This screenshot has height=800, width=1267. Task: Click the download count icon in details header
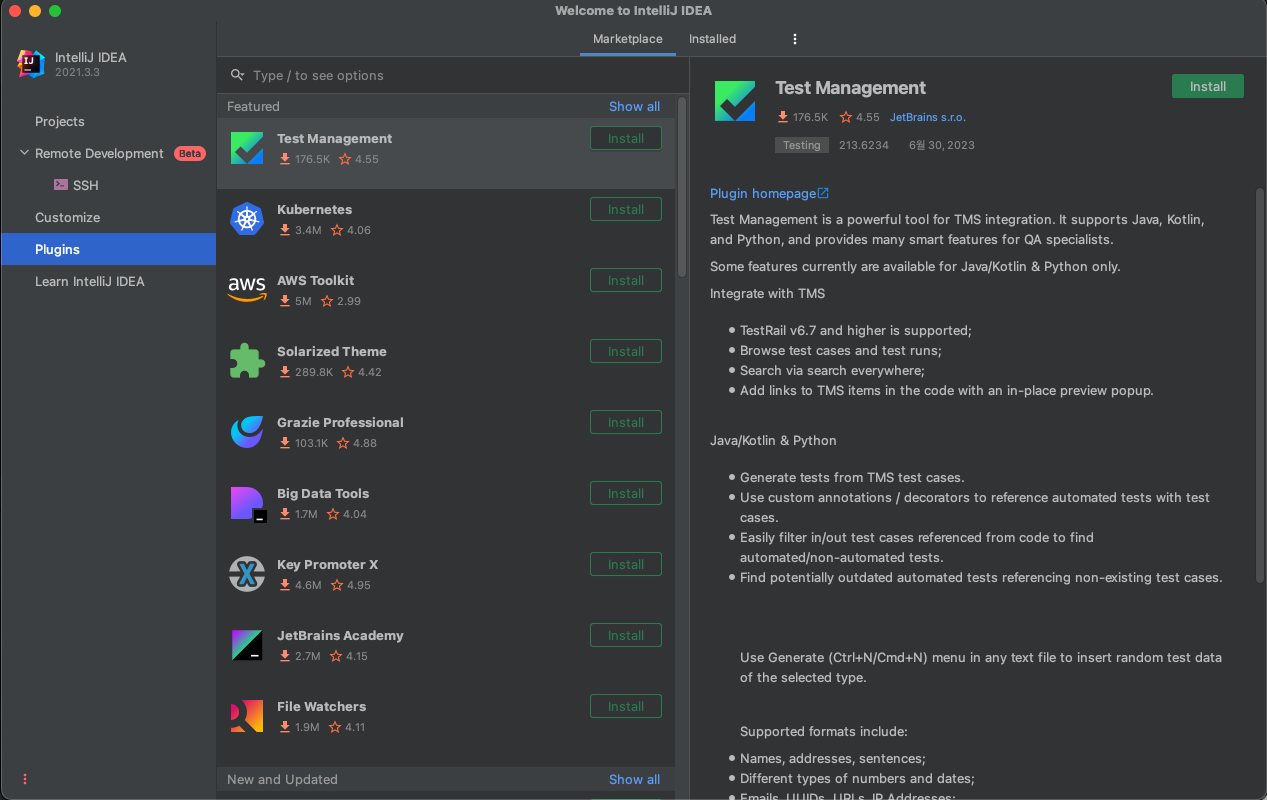pos(783,117)
